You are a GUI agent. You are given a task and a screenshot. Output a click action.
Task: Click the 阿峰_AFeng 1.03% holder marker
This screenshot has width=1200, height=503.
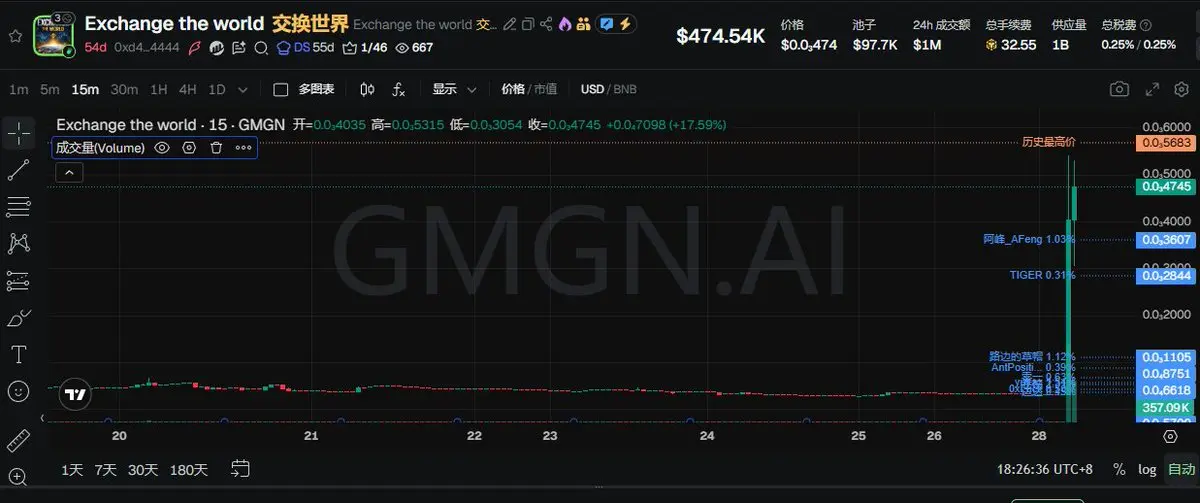click(1029, 239)
